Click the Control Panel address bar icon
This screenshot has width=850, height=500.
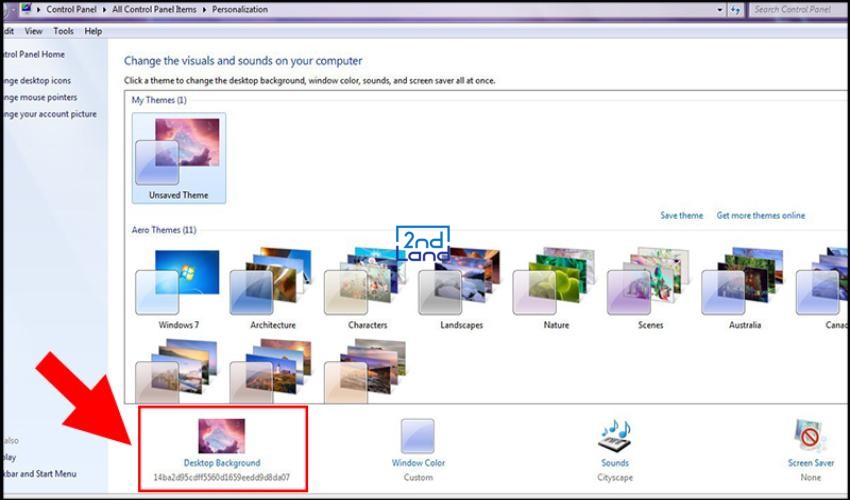click(x=25, y=9)
